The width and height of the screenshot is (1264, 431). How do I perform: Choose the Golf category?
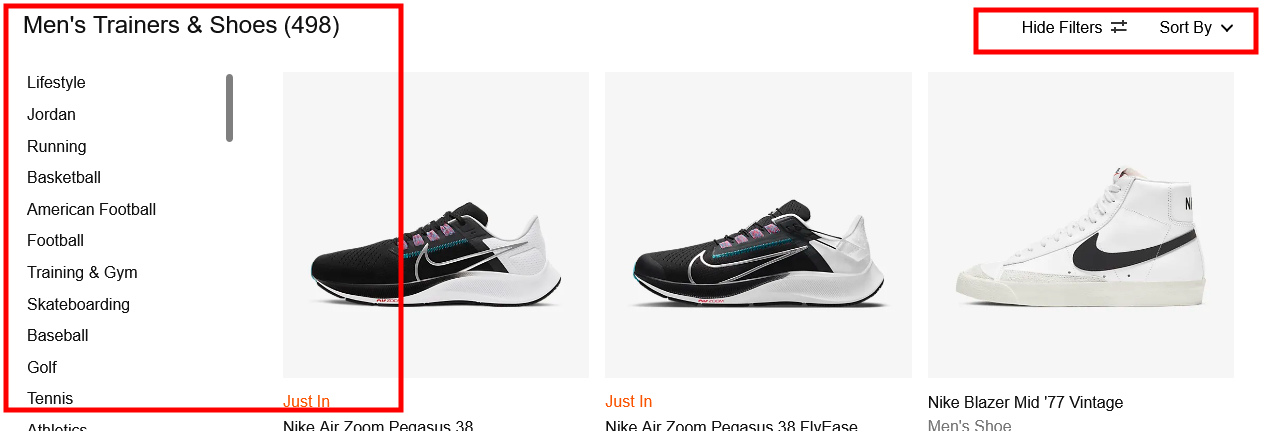coord(42,367)
